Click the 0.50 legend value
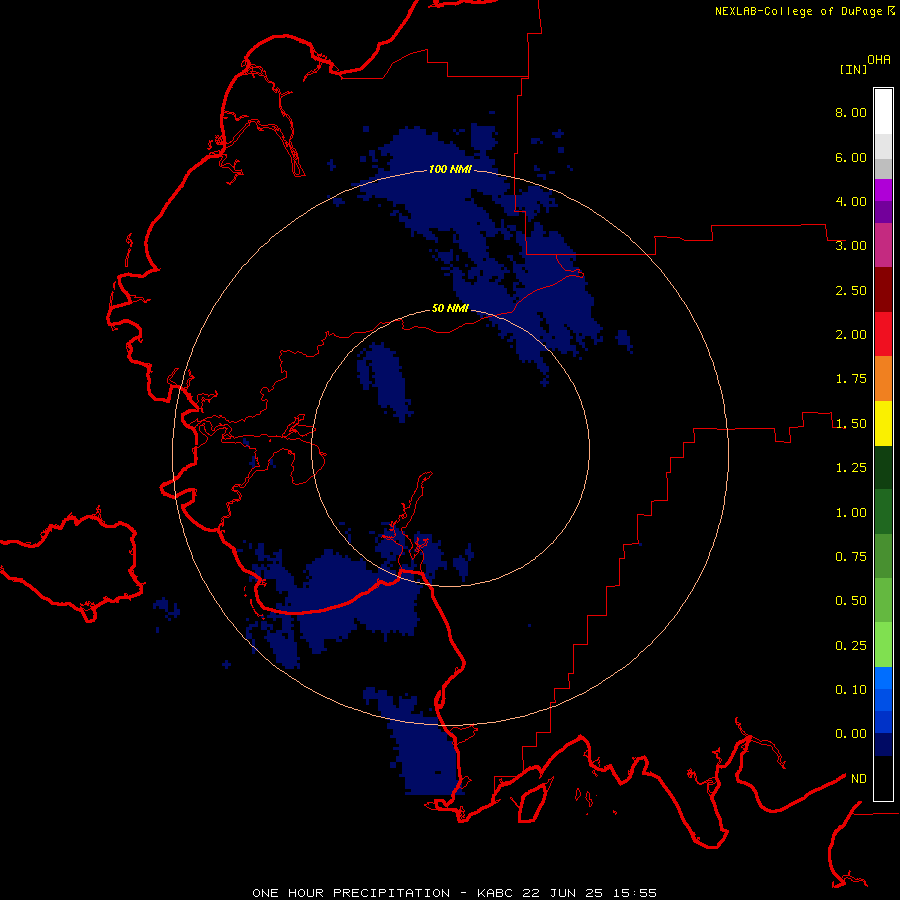The width and height of the screenshot is (900, 900). point(851,601)
